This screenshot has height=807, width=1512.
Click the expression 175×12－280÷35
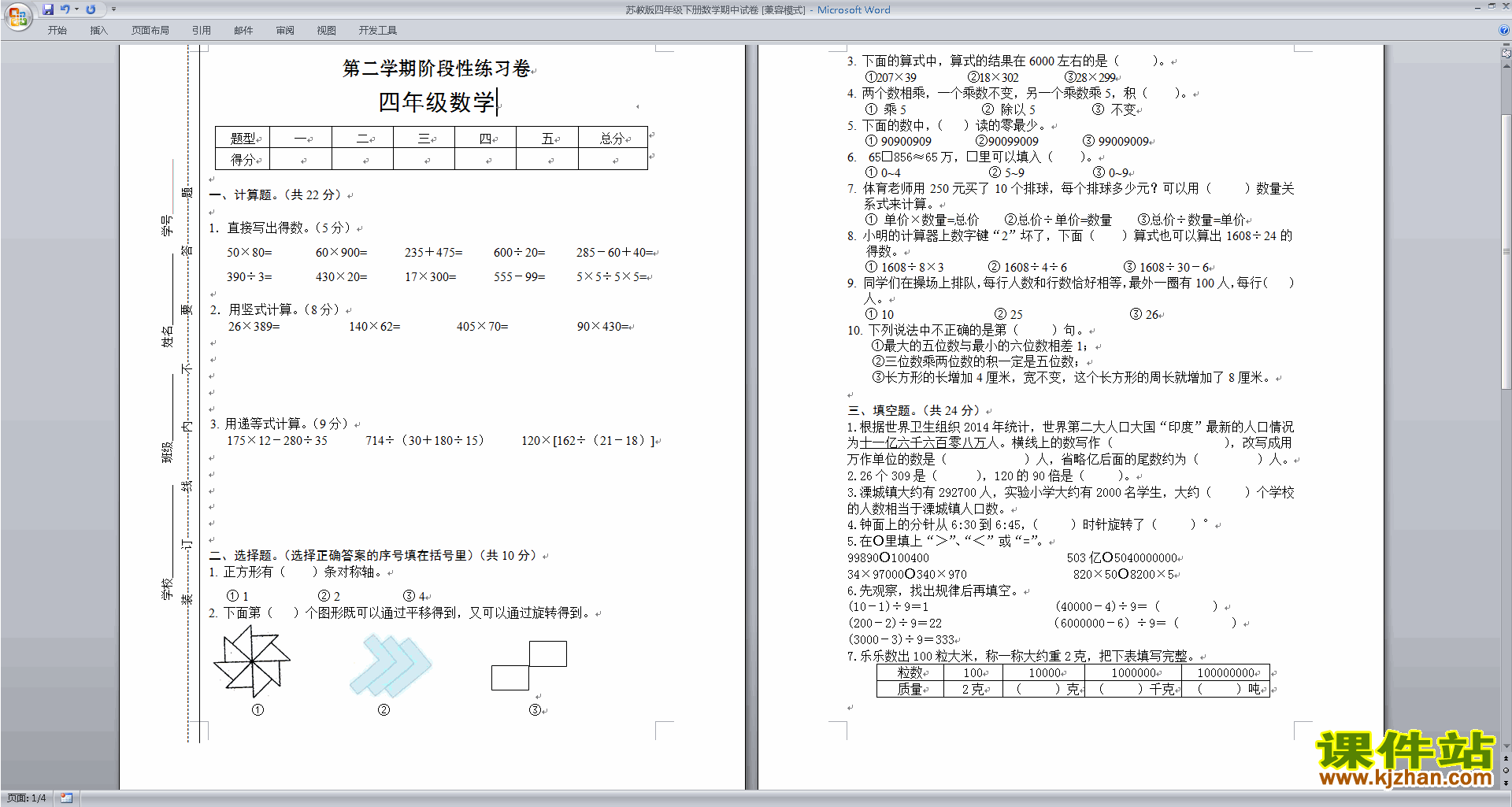point(277,441)
